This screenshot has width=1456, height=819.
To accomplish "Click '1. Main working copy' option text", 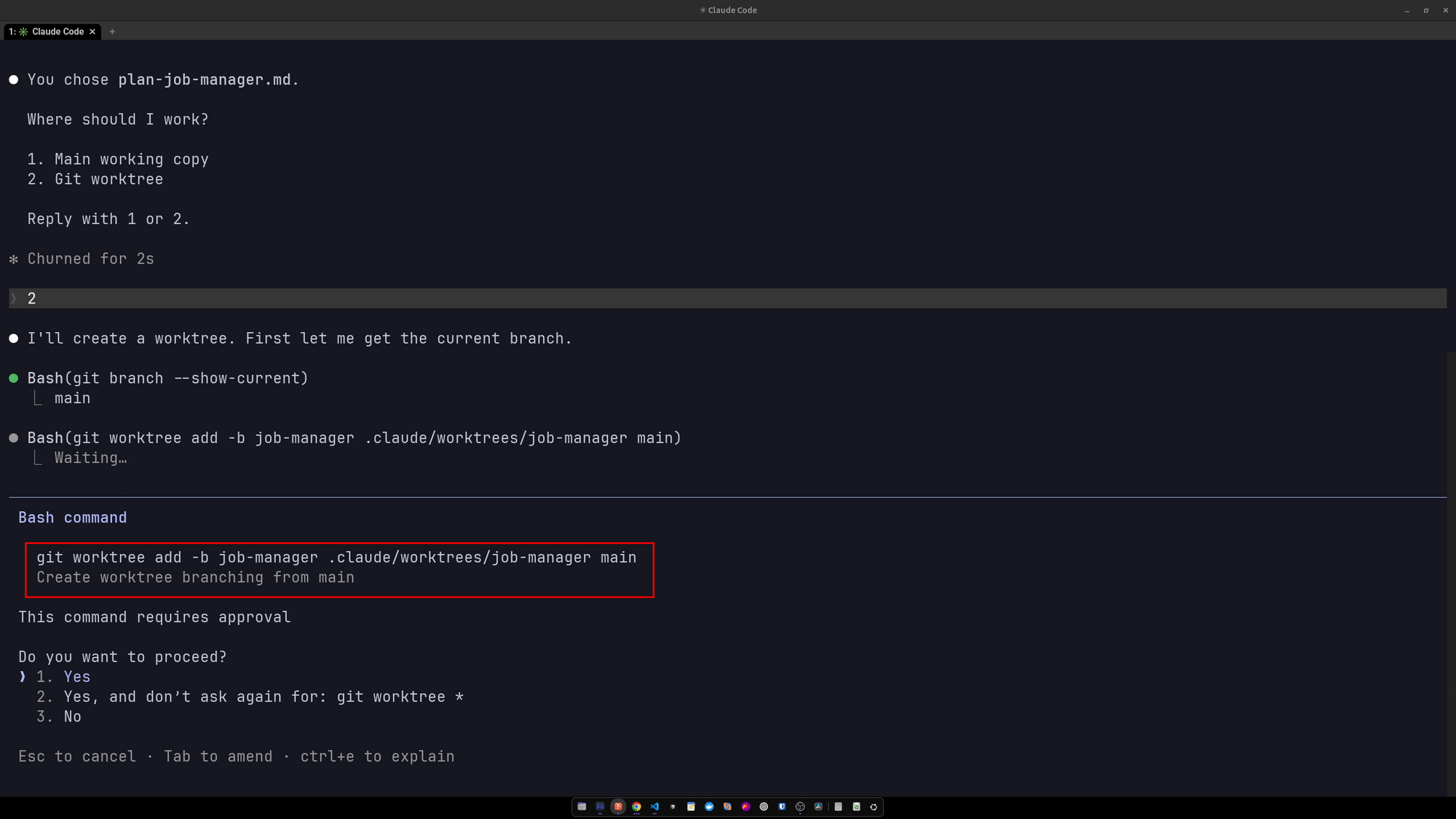I will point(118,159).
